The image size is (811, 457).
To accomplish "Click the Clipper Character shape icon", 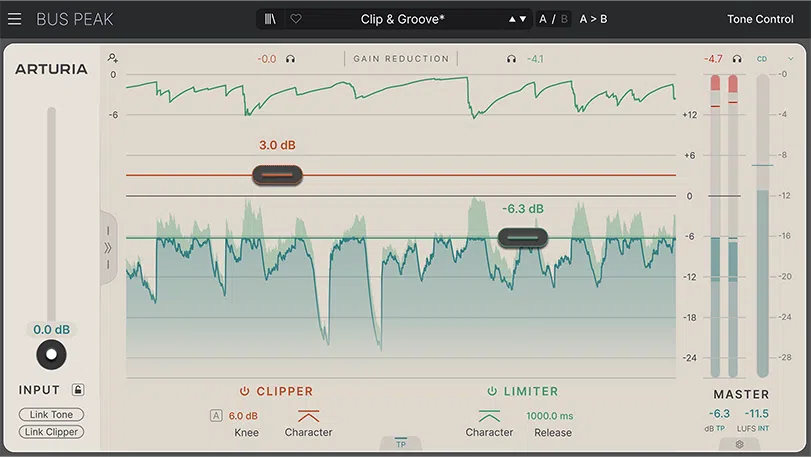I will point(308,415).
